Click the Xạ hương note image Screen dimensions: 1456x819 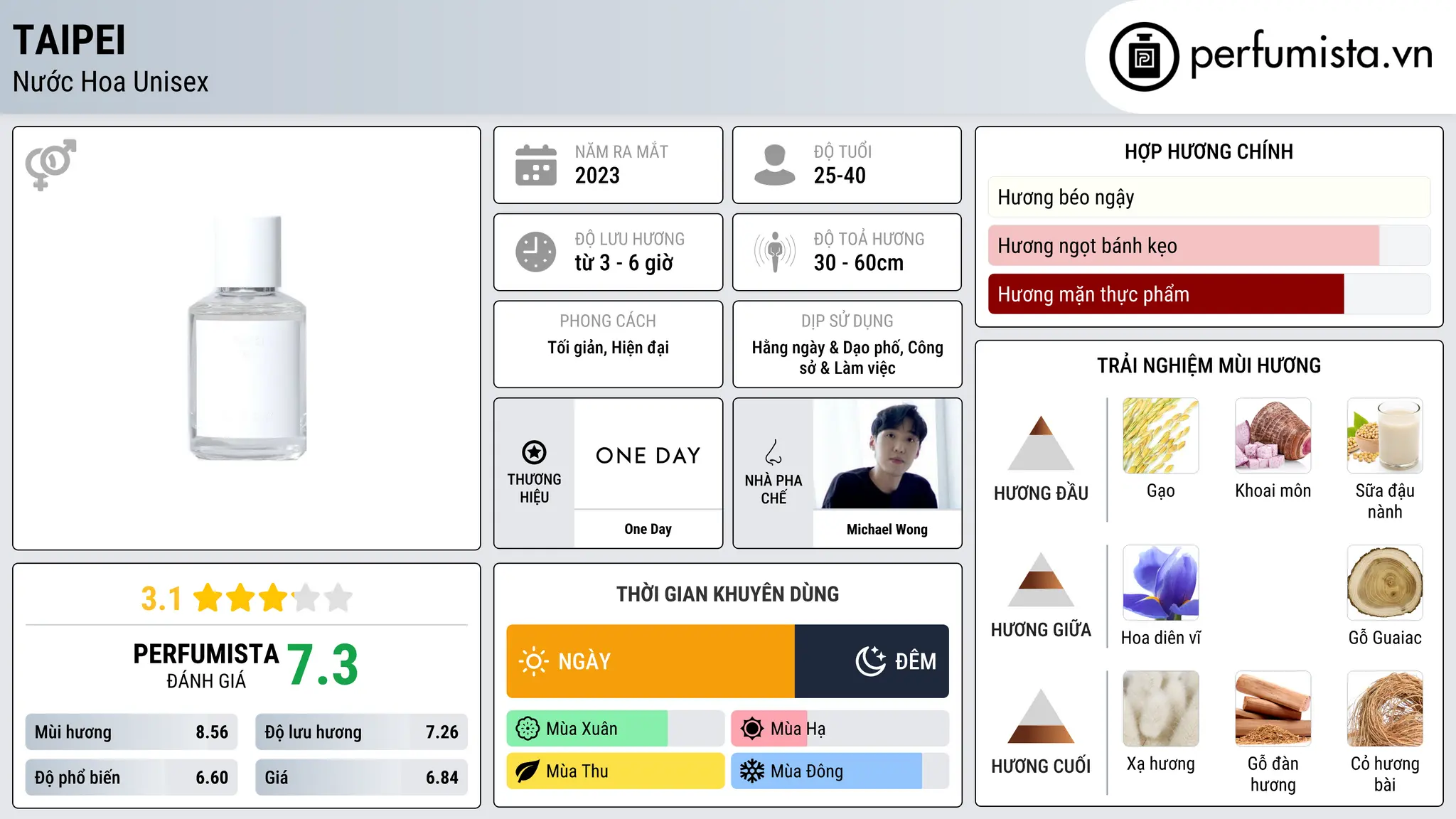coord(1160,709)
